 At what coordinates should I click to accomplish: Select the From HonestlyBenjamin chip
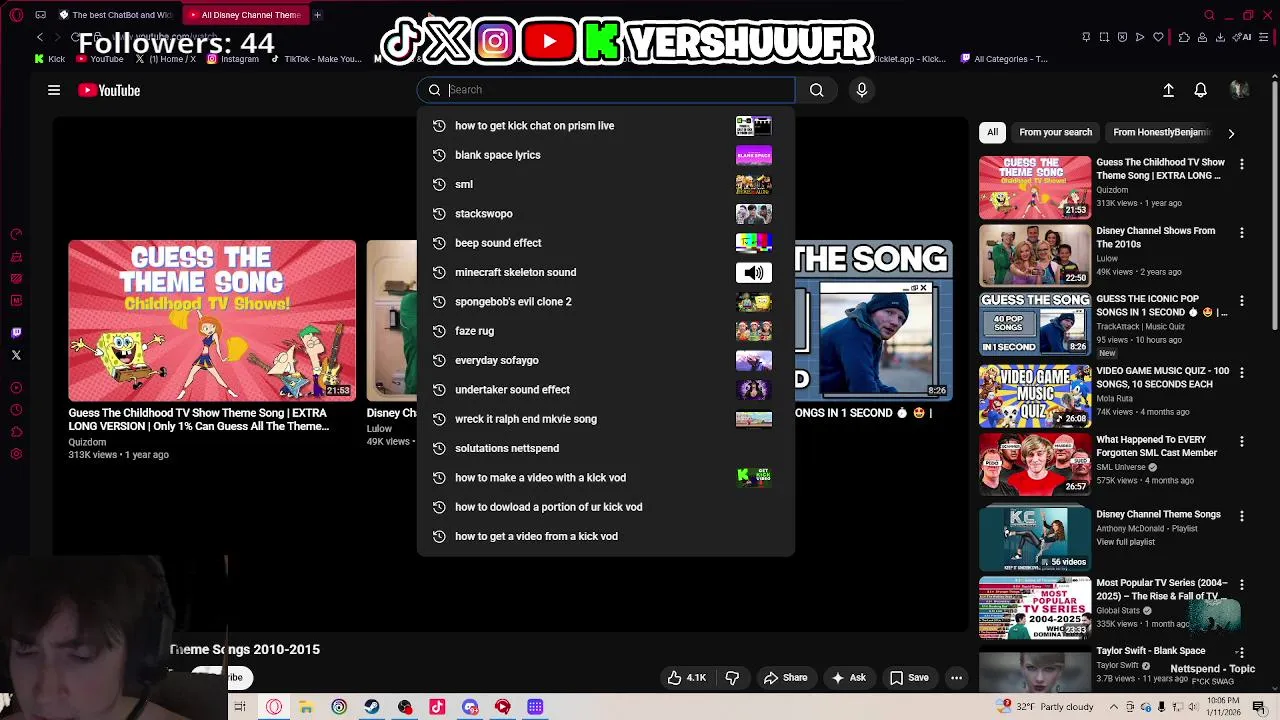point(1161,132)
